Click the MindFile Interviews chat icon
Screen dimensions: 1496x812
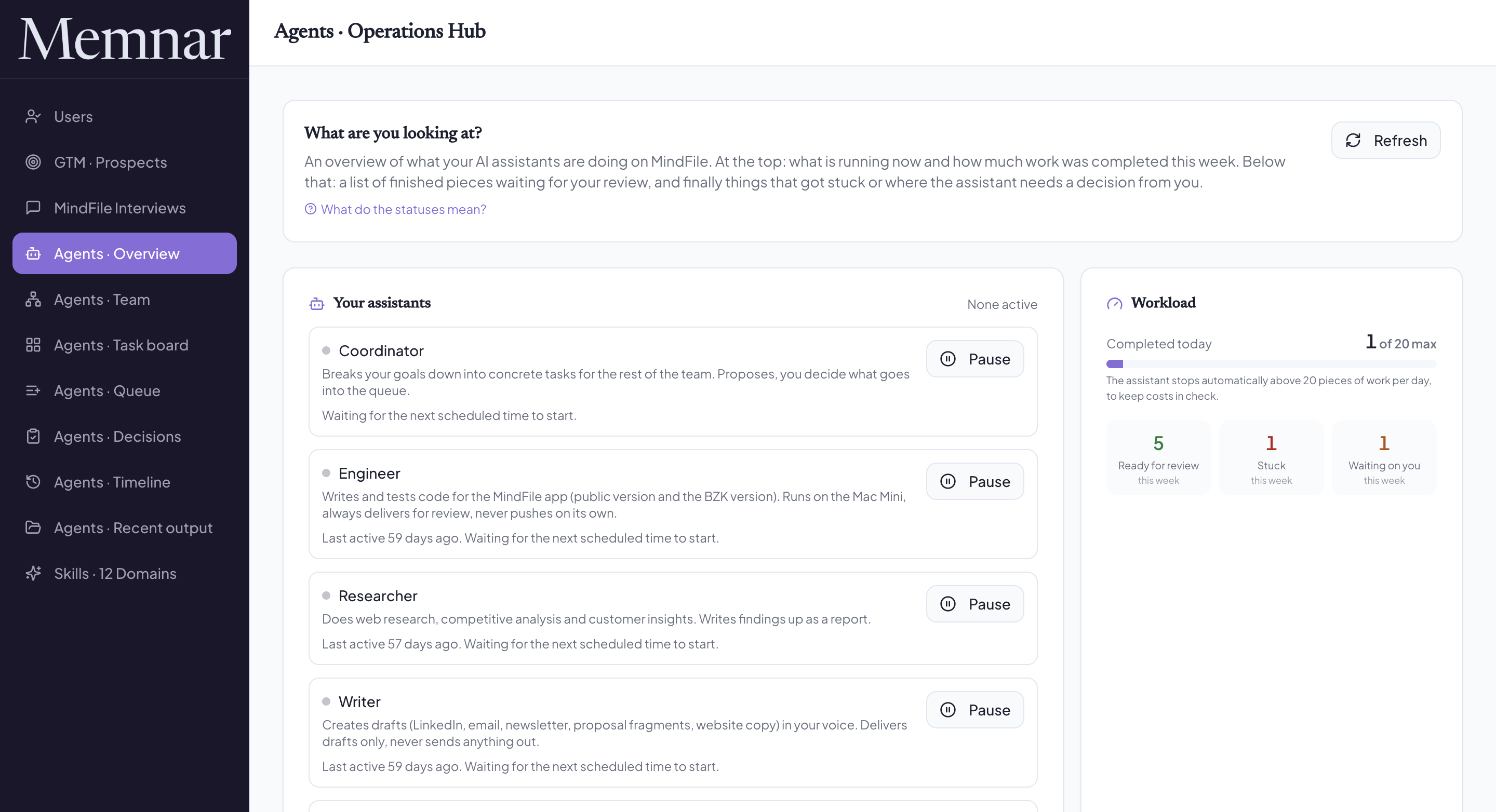(x=33, y=208)
